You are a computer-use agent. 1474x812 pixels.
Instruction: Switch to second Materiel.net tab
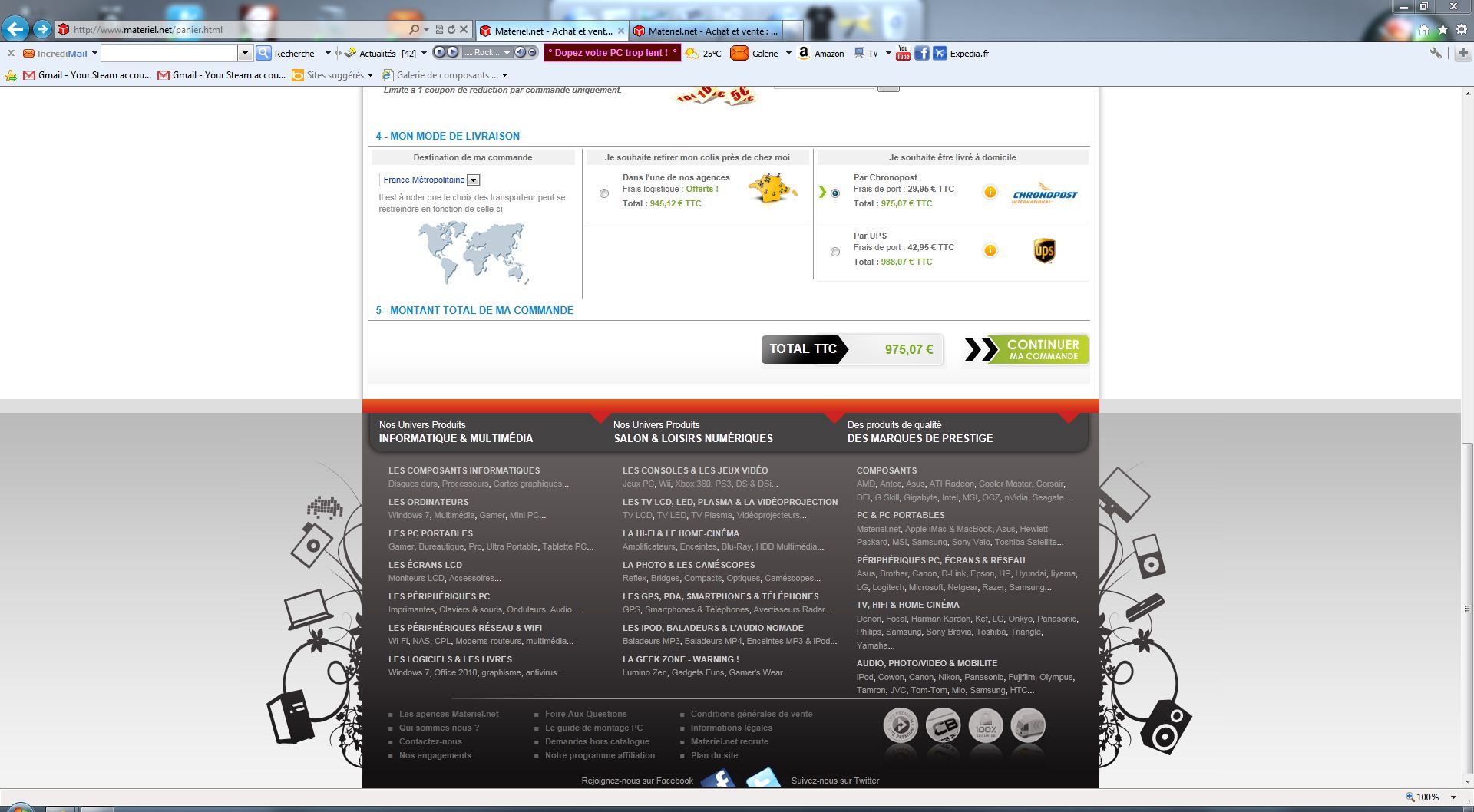point(706,31)
